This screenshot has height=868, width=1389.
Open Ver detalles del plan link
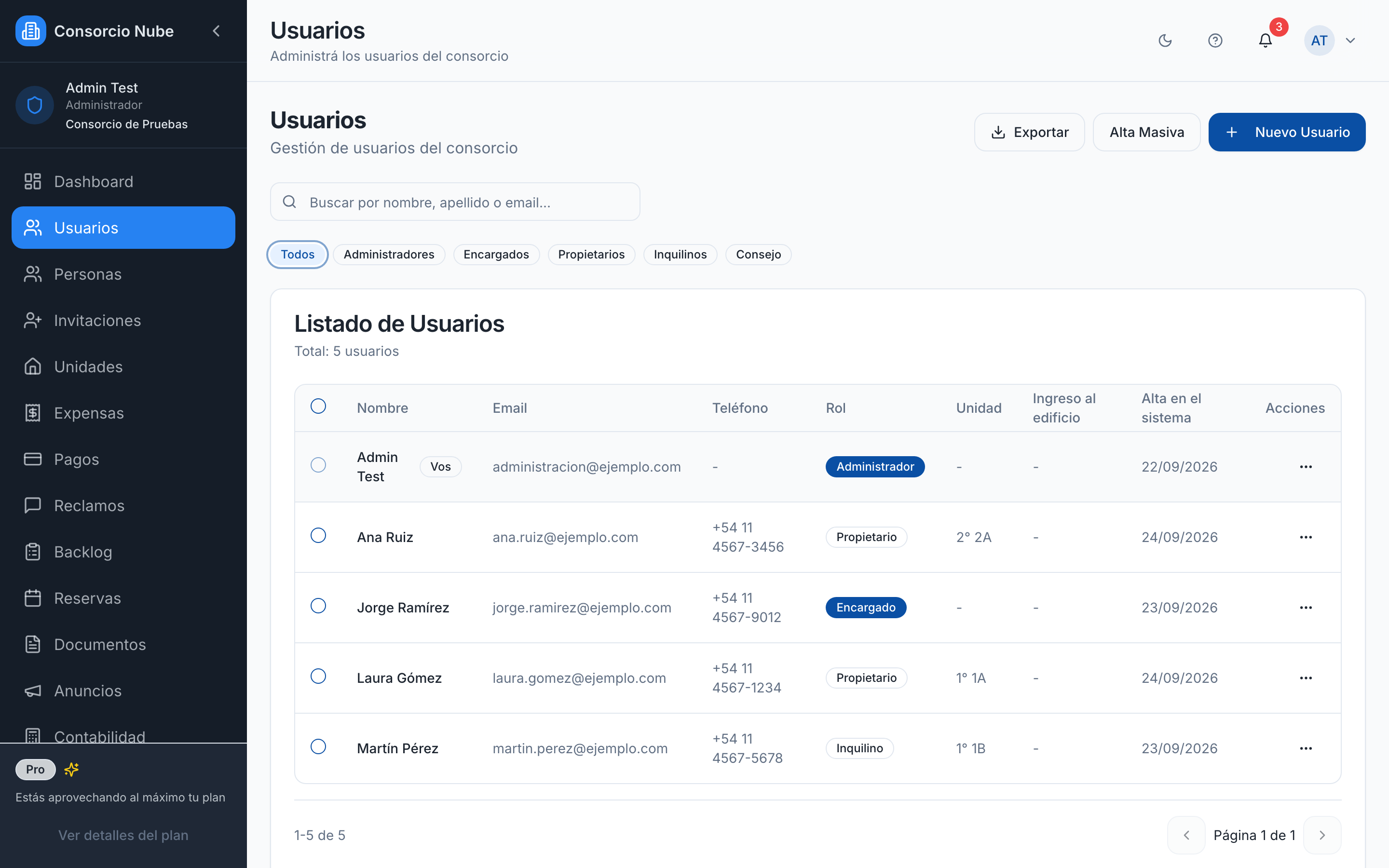point(123,835)
